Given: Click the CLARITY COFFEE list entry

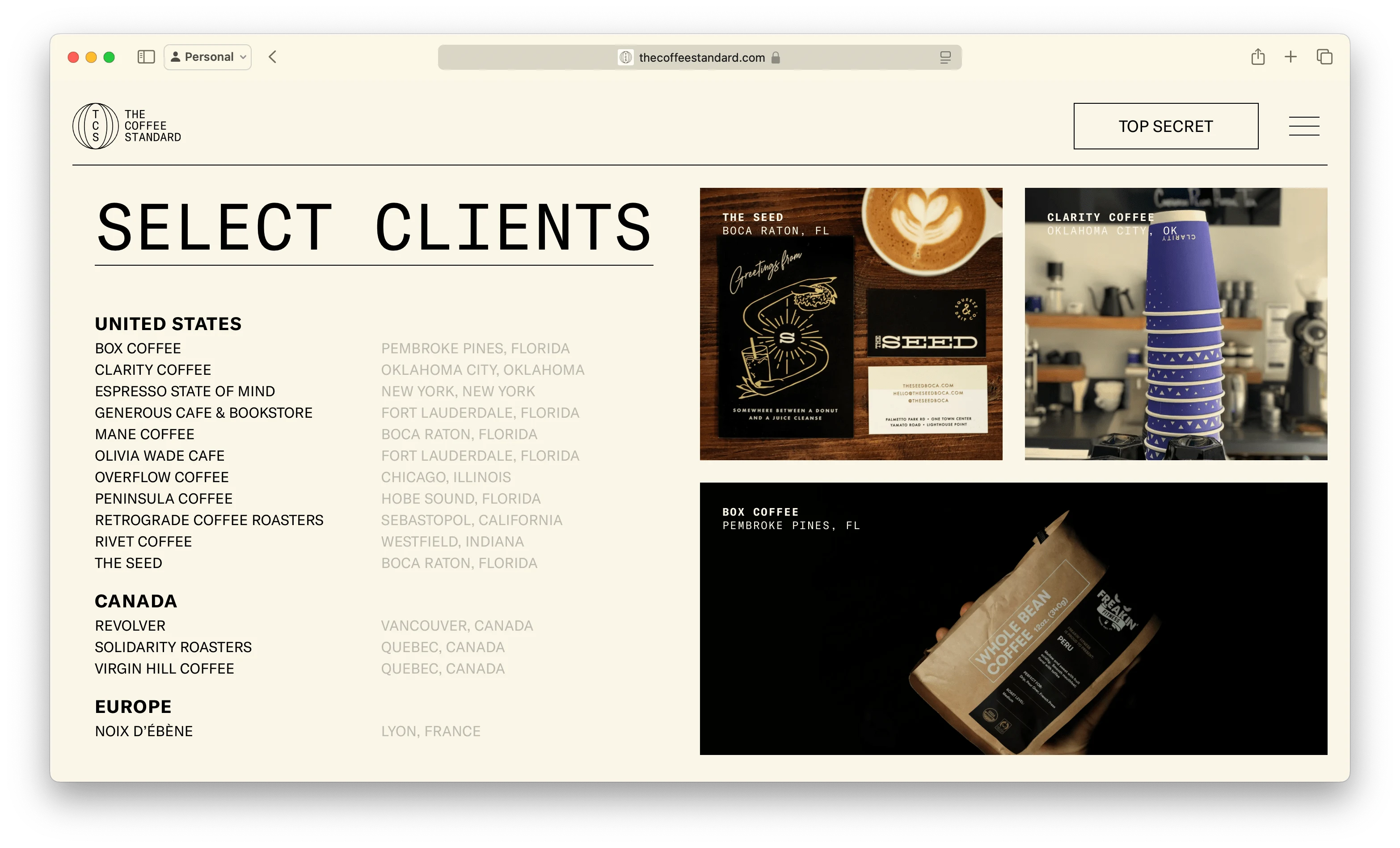Looking at the screenshot, I should (153, 370).
